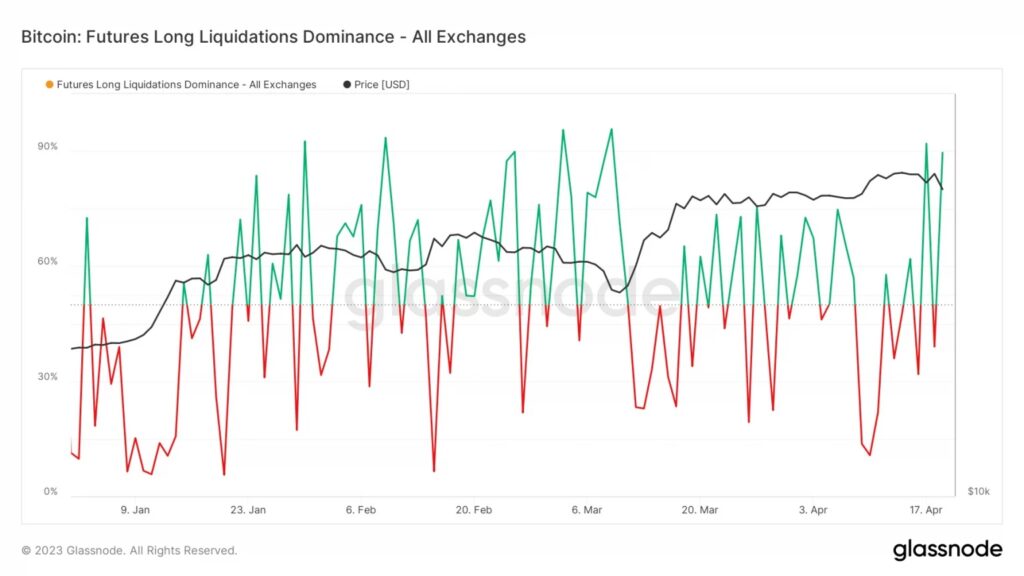Click the 9. Jan date marker

(x=135, y=510)
